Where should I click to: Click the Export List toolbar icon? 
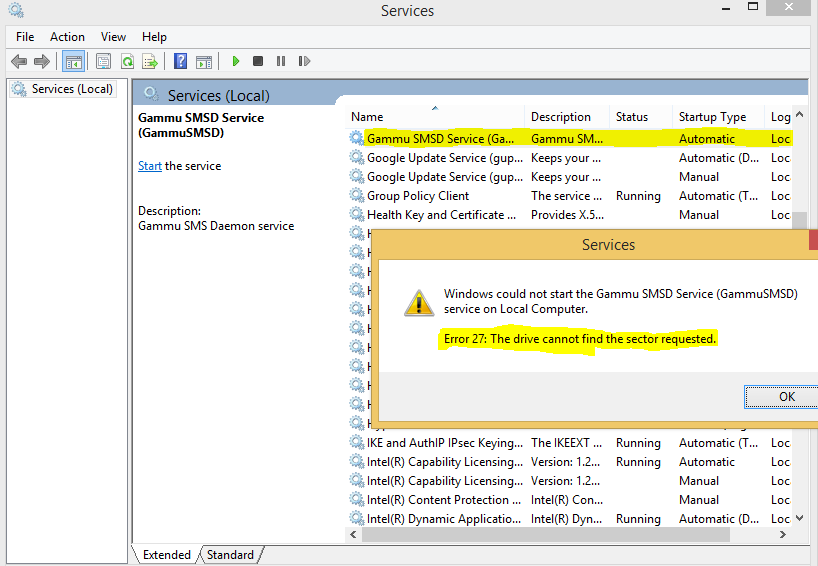[x=150, y=62]
